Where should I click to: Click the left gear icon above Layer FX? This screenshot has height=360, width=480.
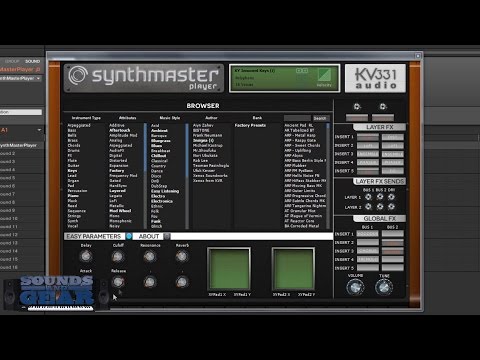coord(357,107)
